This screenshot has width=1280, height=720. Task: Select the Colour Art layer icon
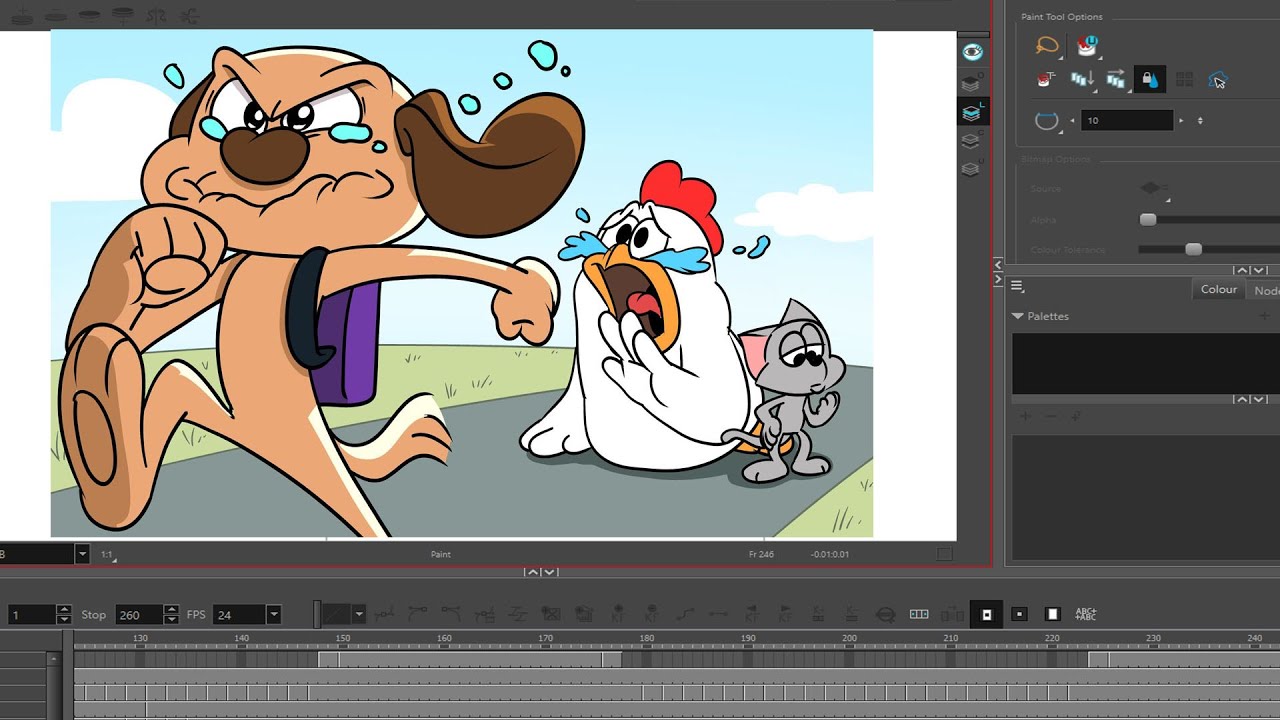(970, 142)
